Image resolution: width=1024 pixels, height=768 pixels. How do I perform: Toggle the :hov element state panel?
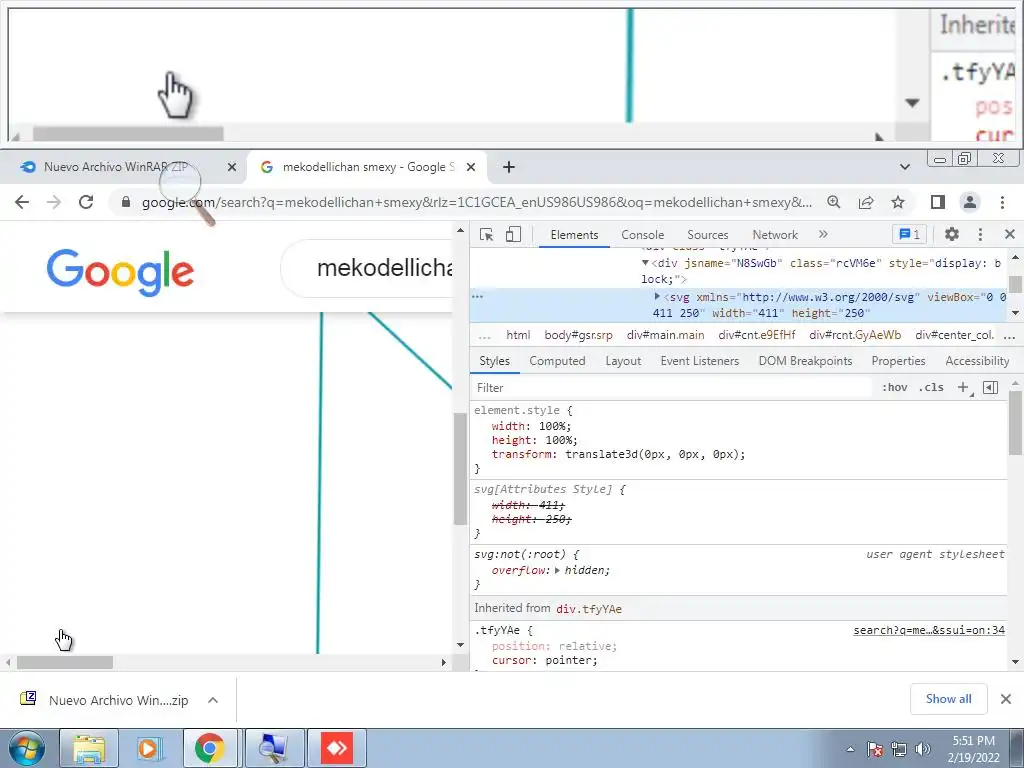(894, 387)
